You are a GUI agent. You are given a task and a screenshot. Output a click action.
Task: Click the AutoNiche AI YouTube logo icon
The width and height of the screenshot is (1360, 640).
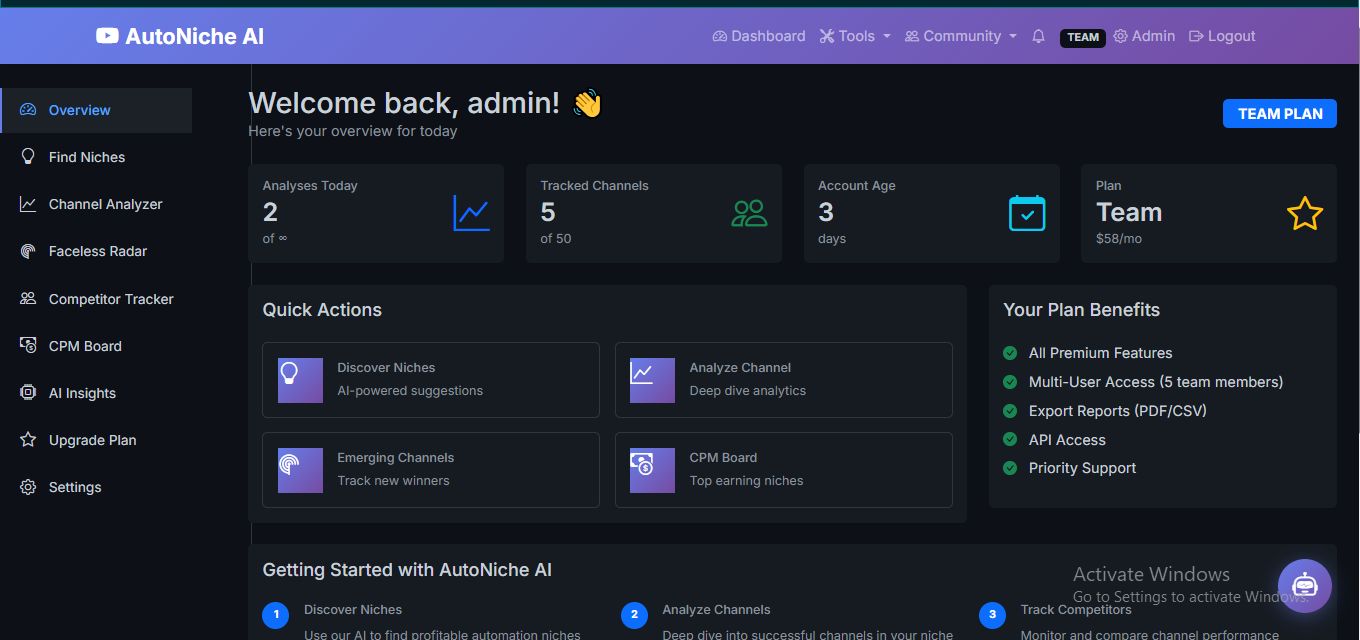click(107, 36)
